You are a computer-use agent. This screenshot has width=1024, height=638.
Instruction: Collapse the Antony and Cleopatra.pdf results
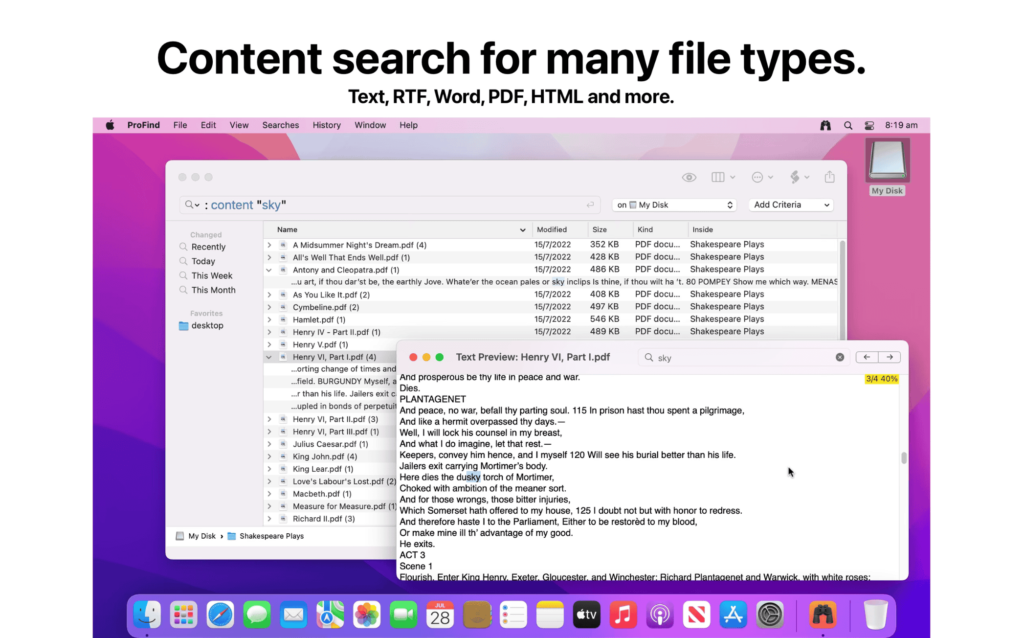[x=267, y=269]
